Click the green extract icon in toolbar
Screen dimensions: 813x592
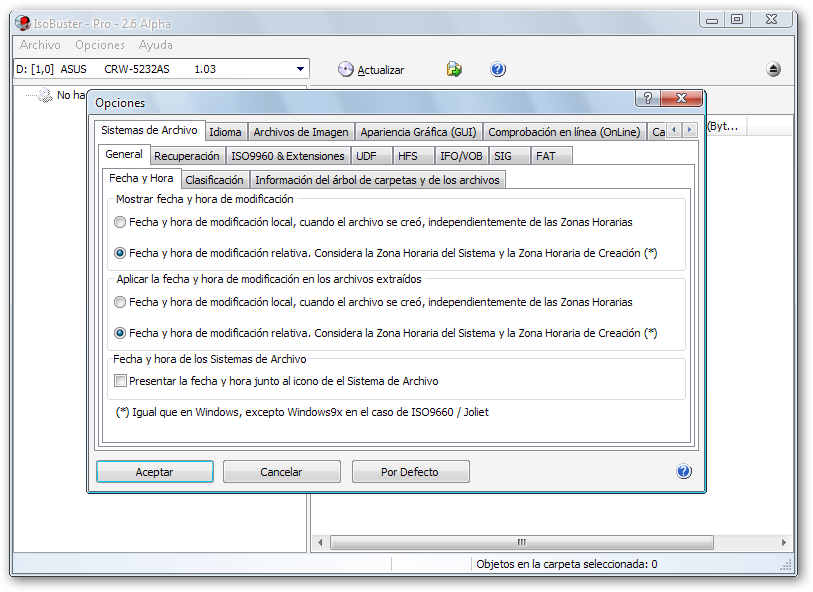(454, 70)
